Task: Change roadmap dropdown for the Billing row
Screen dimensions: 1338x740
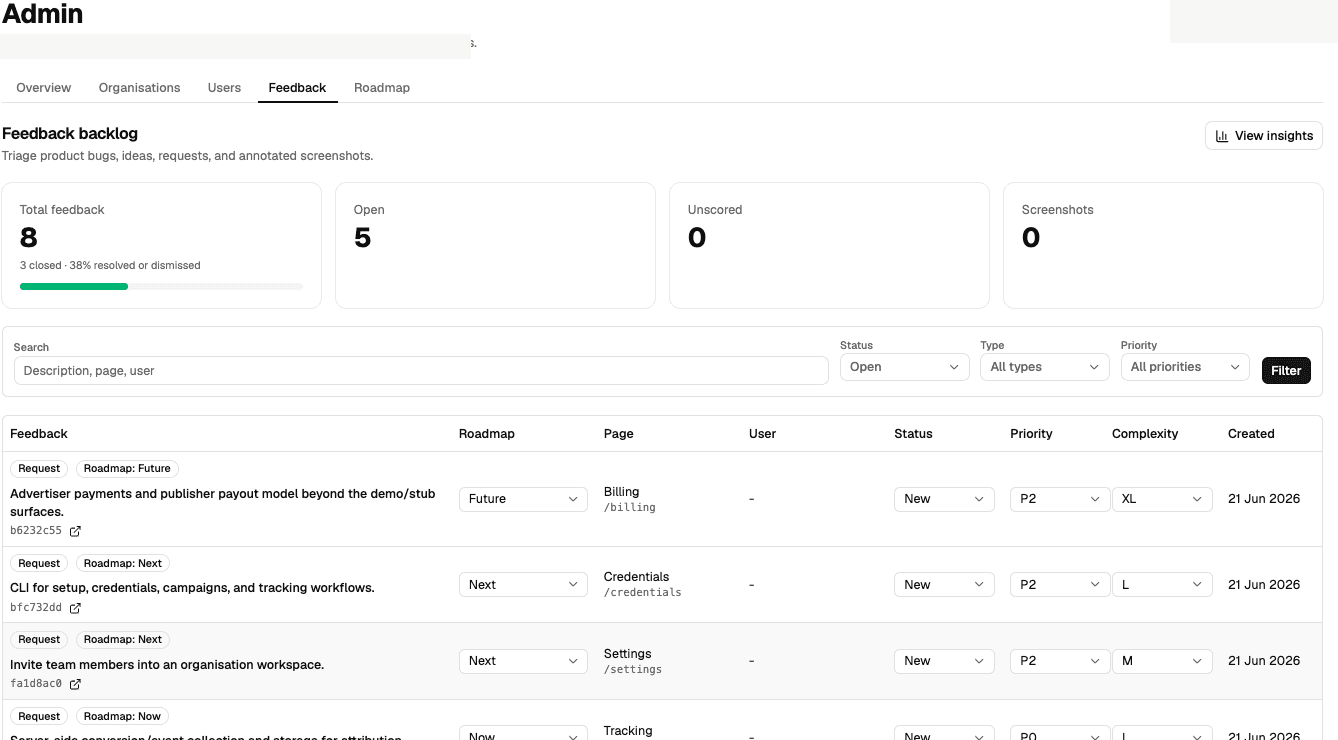Action: [x=523, y=499]
